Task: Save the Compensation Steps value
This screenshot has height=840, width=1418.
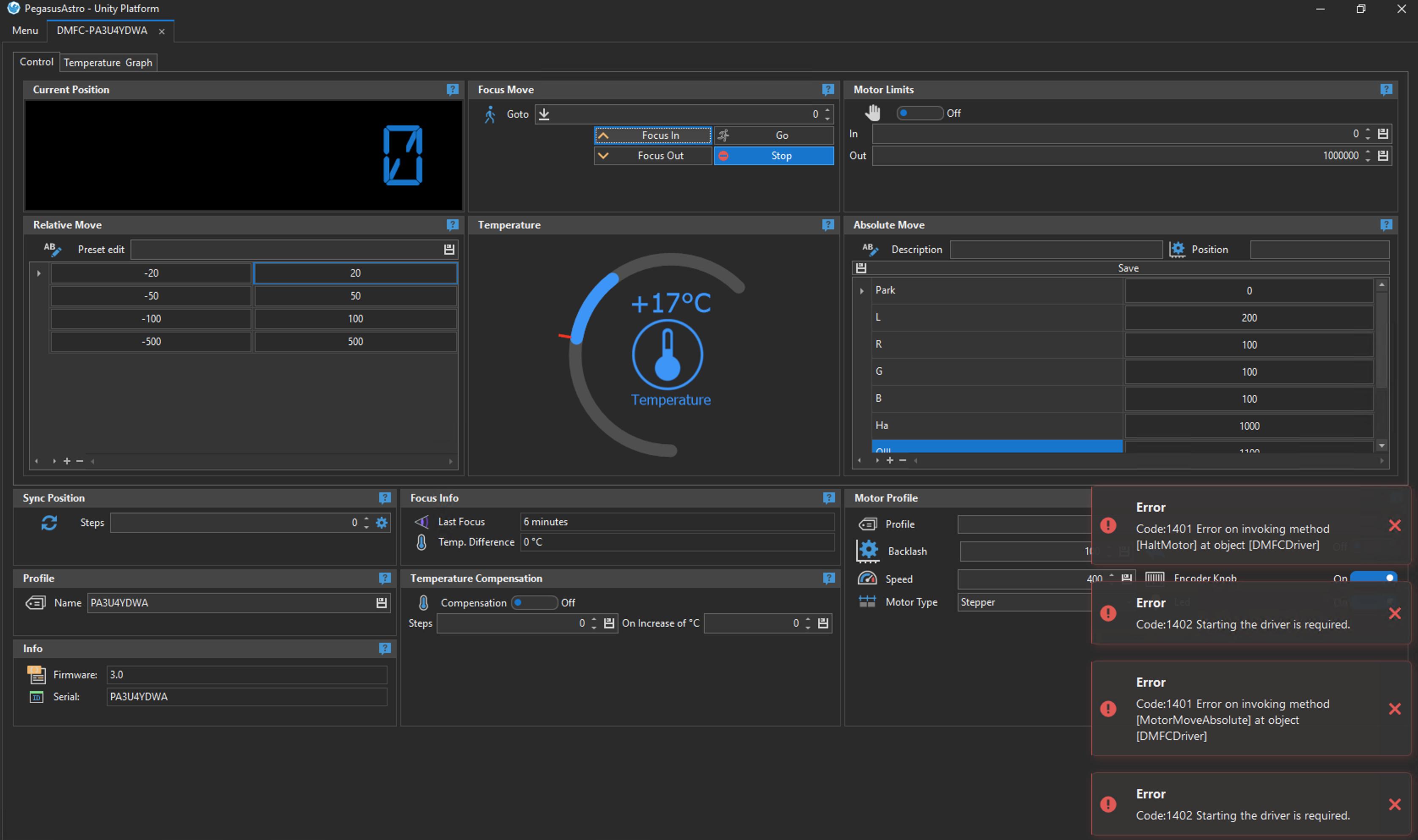Action: pos(609,623)
